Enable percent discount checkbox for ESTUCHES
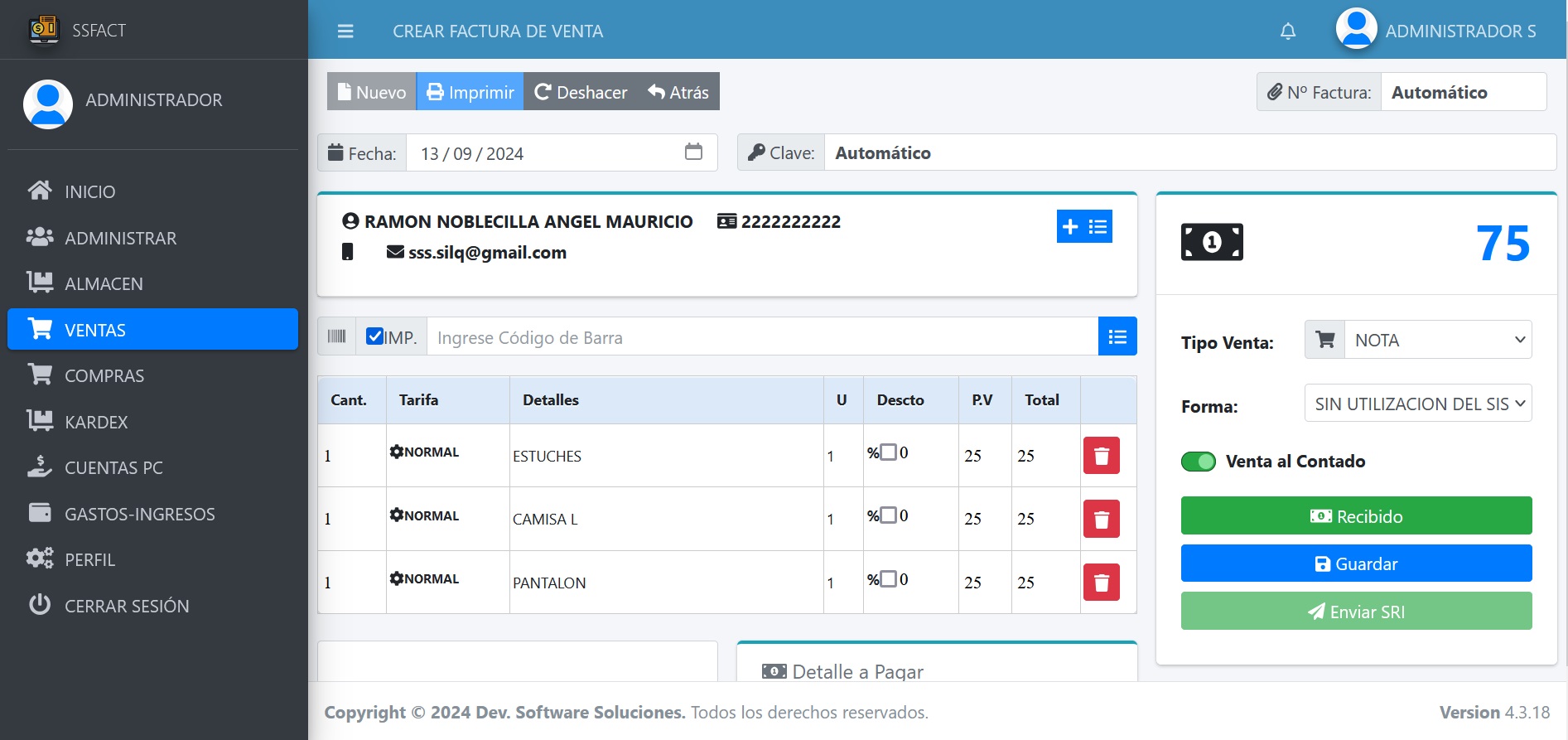The width and height of the screenshot is (1568, 740). (x=888, y=452)
